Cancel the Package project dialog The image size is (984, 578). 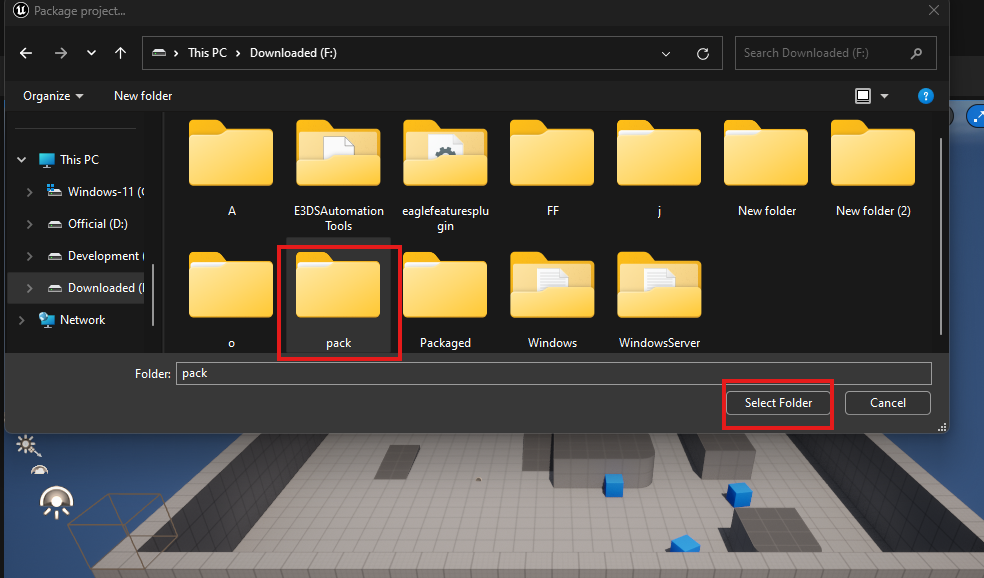pyautogui.click(x=887, y=403)
